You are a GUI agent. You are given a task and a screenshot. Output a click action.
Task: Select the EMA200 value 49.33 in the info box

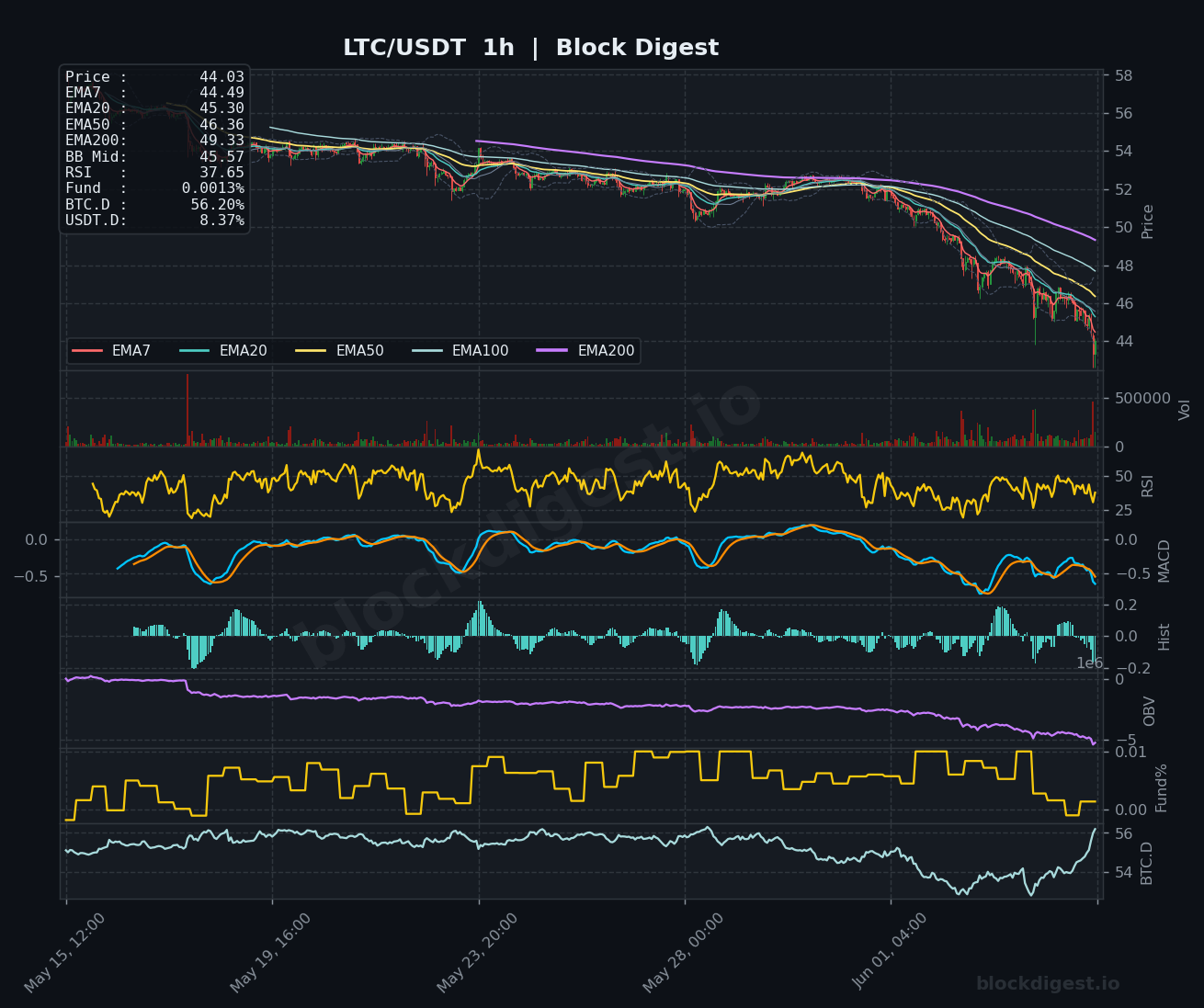(x=221, y=141)
